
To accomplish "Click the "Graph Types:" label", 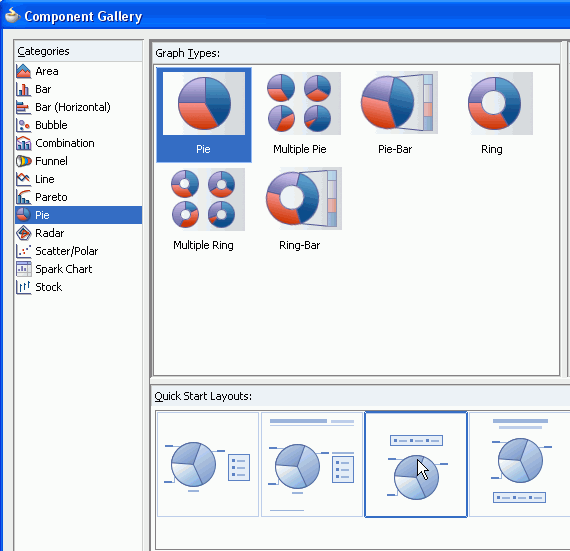I will [188, 53].
